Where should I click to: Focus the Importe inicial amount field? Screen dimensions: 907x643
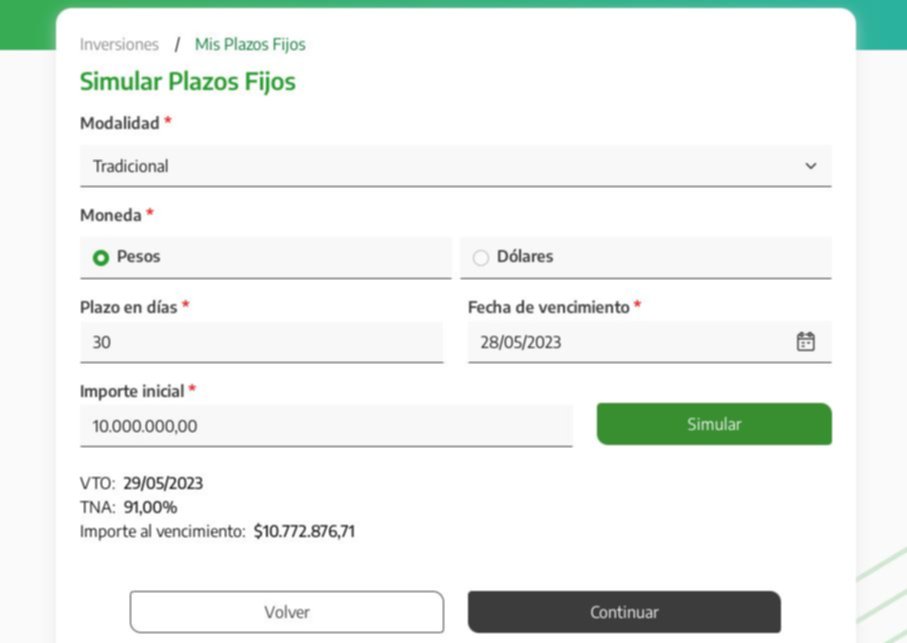pos(326,426)
